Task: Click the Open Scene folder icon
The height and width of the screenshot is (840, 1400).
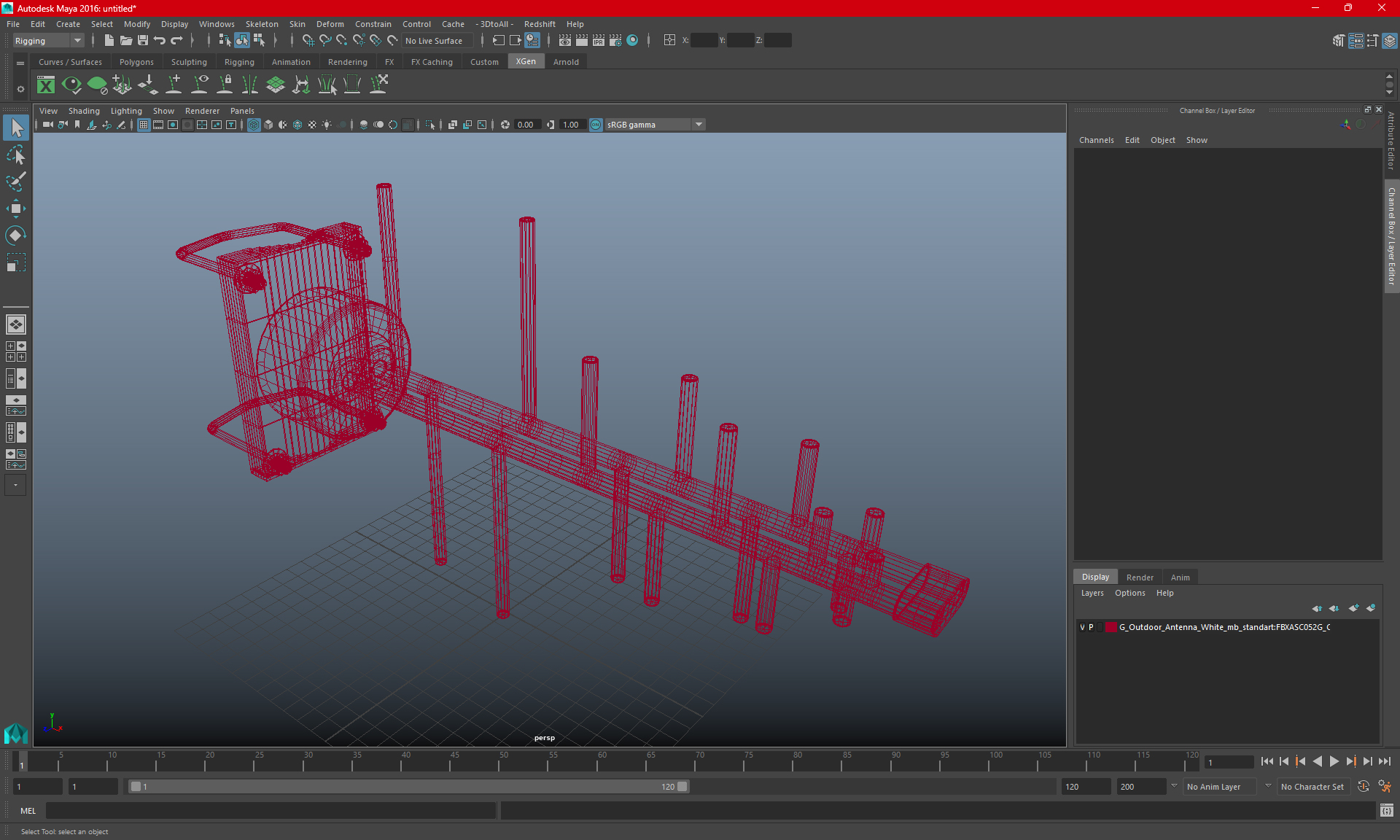Action: tap(125, 41)
